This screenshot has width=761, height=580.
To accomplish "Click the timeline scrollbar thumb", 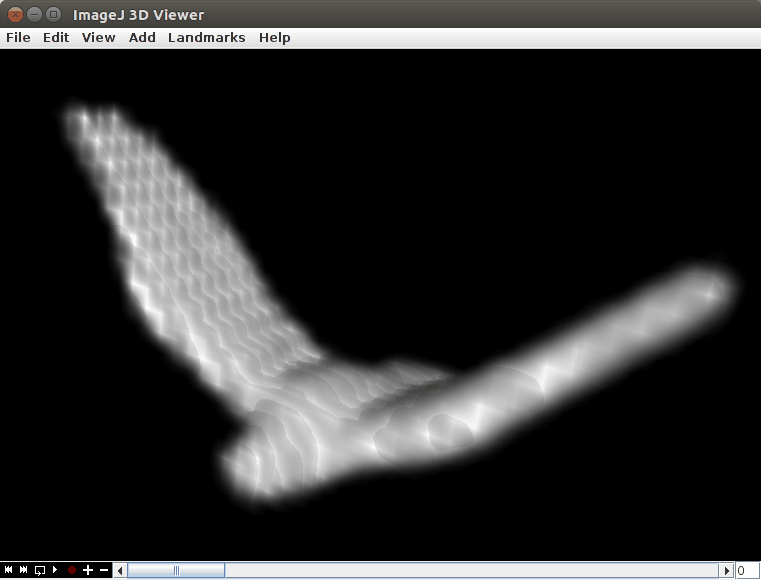I will coord(176,571).
